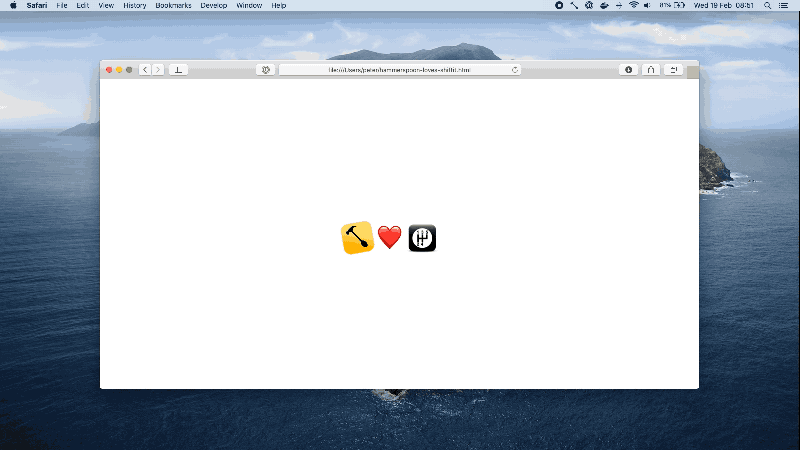
Task: Click the rightmost toolbar button beside Share
Action: pyautogui.click(x=673, y=70)
